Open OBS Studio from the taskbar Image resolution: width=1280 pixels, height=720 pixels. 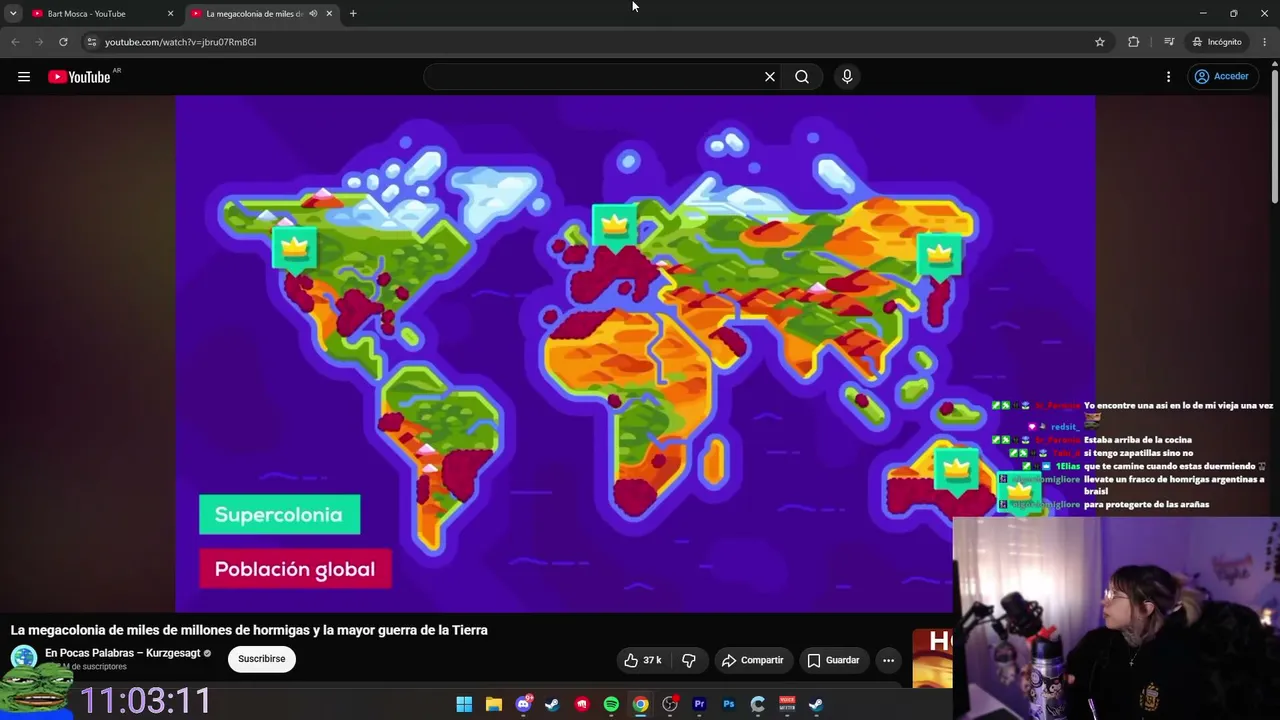coord(670,704)
